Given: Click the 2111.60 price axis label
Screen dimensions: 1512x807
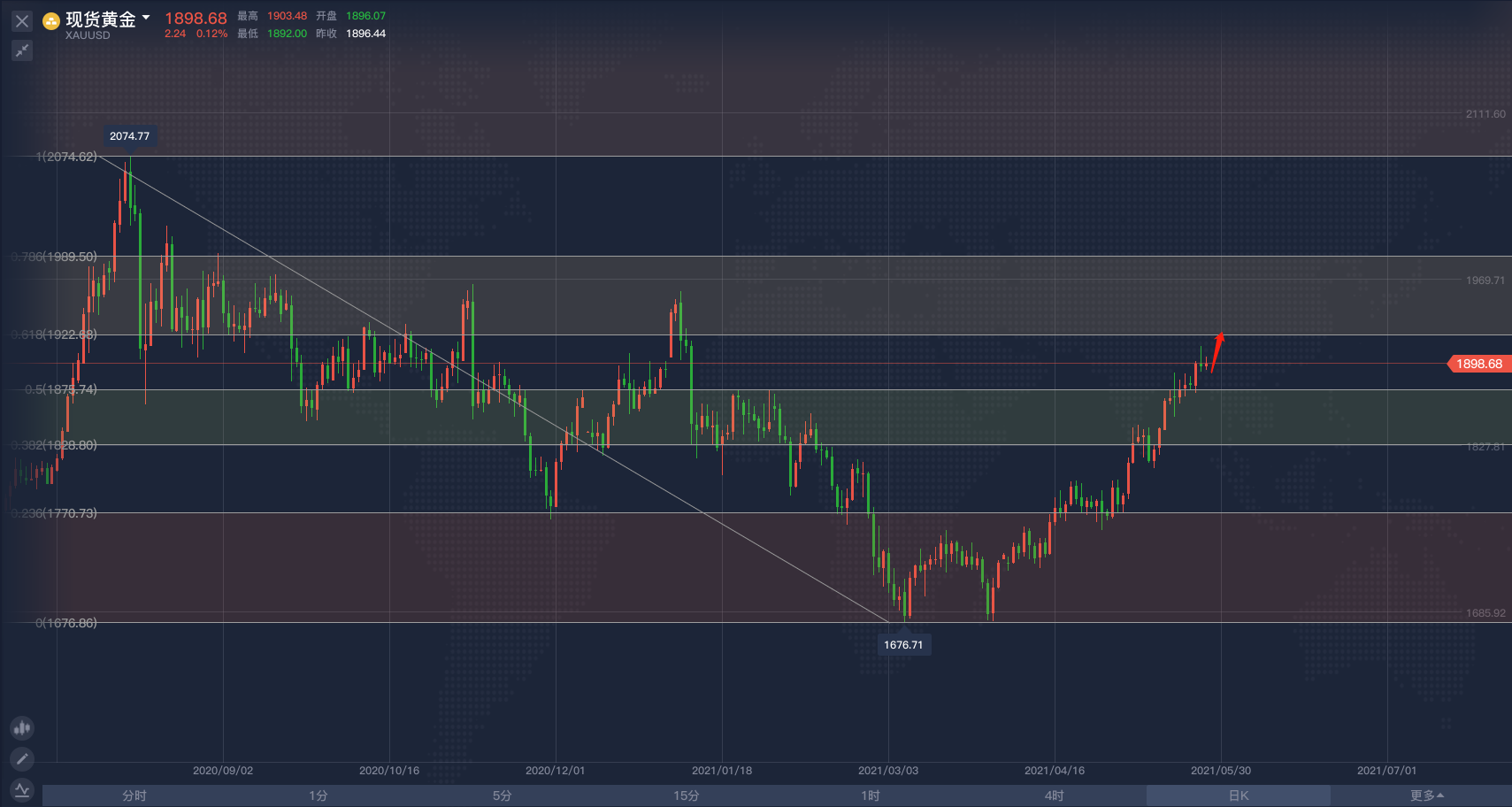Looking at the screenshot, I should pyautogui.click(x=1485, y=114).
